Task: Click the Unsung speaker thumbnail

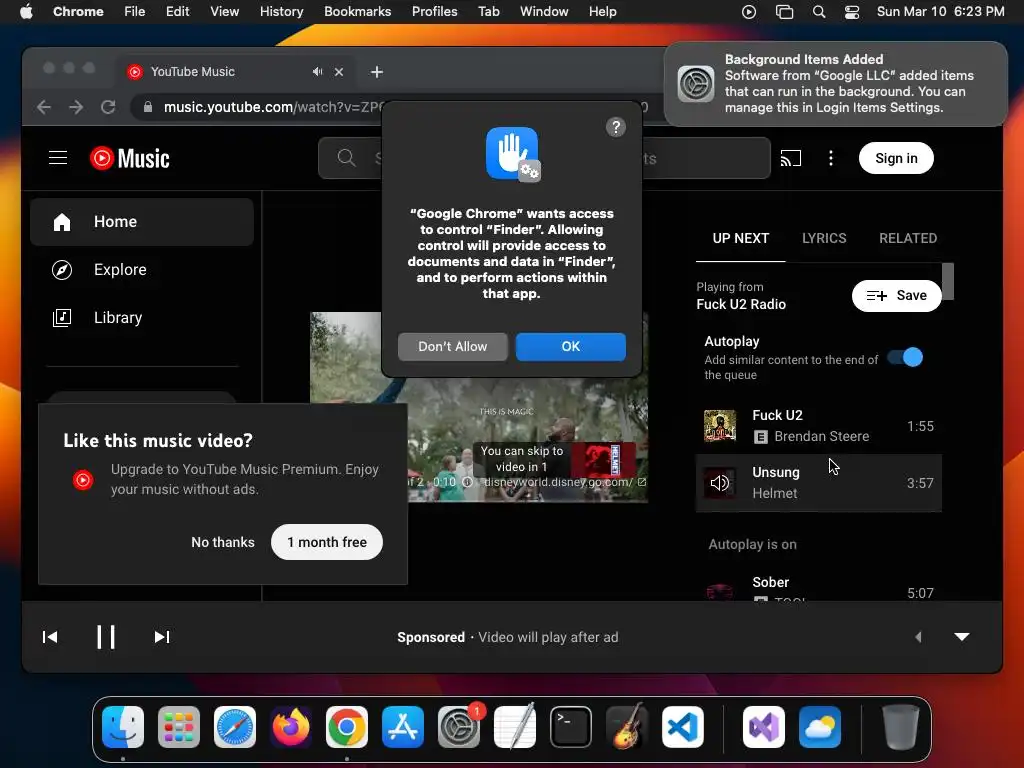Action: click(720, 483)
